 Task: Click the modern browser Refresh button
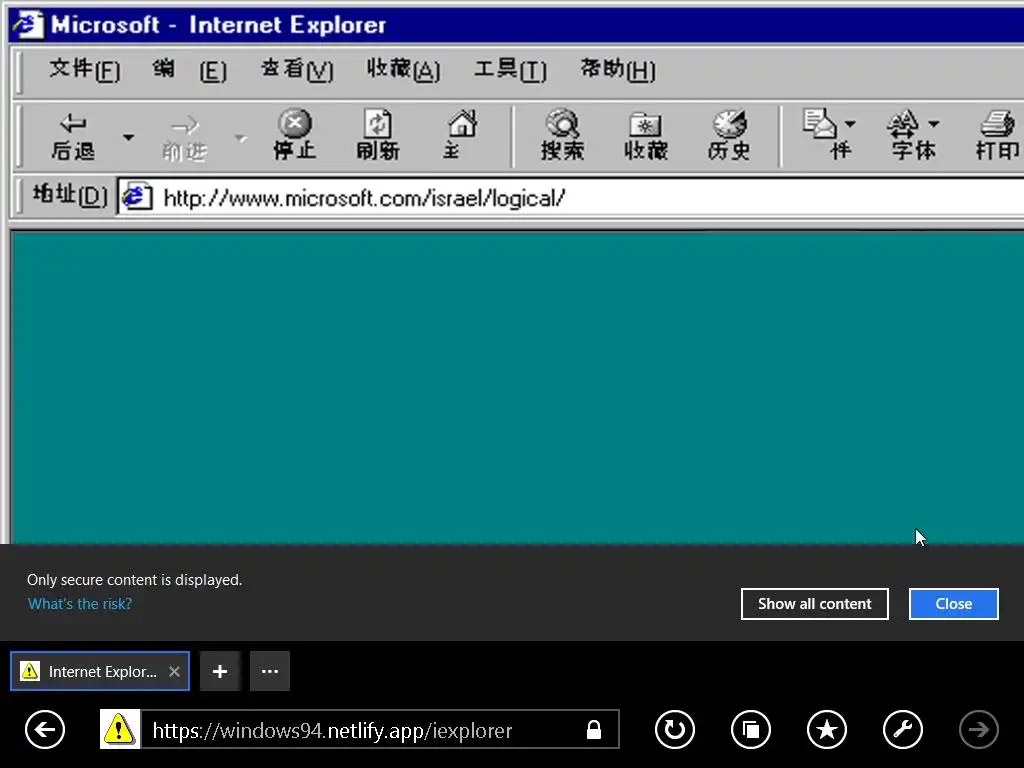675,729
